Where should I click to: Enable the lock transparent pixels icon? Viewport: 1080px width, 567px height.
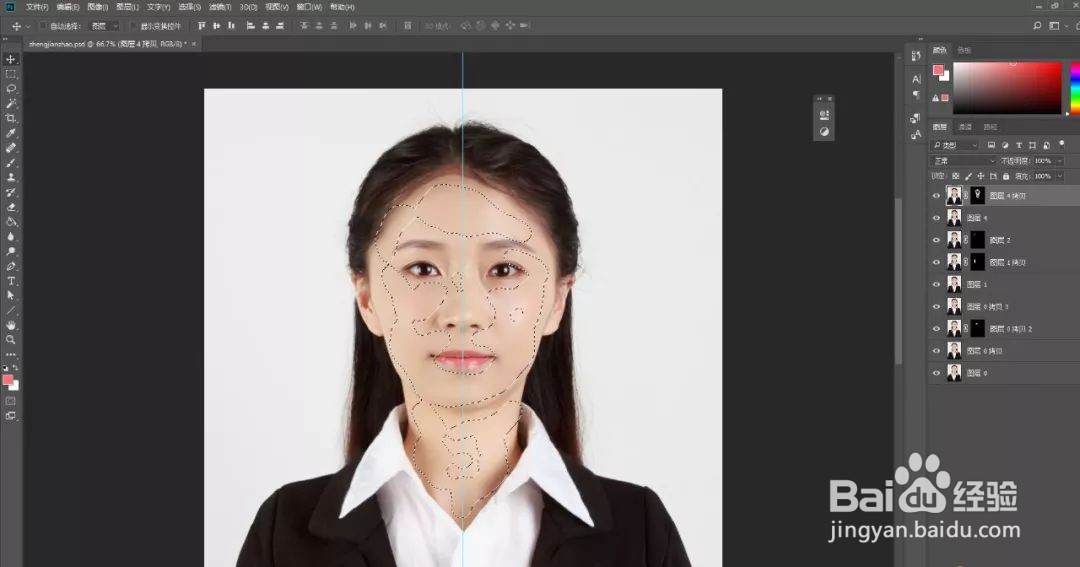[x=956, y=176]
